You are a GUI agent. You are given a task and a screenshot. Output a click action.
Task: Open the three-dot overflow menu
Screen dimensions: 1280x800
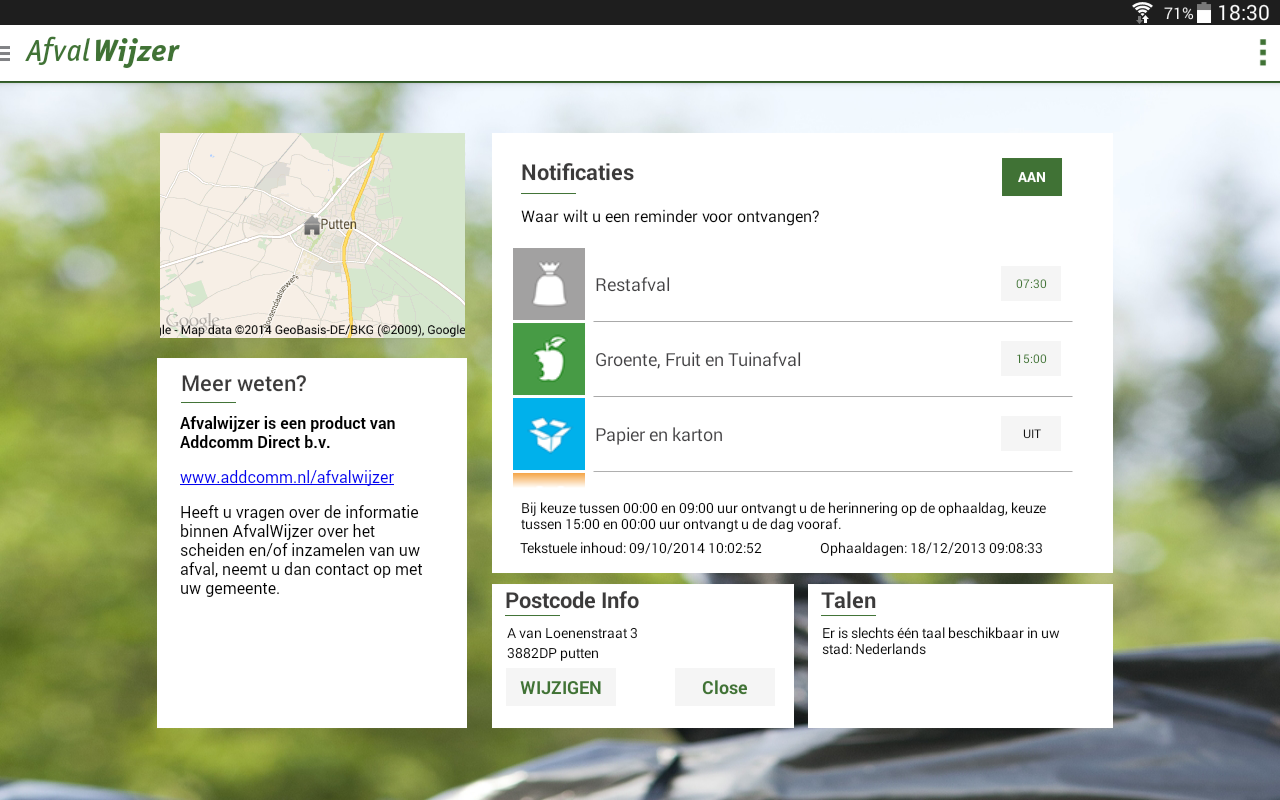coord(1262,53)
